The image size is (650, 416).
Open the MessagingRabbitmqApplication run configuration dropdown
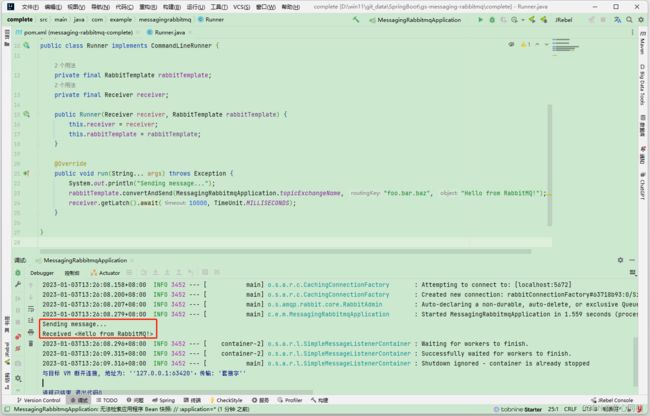pos(415,19)
